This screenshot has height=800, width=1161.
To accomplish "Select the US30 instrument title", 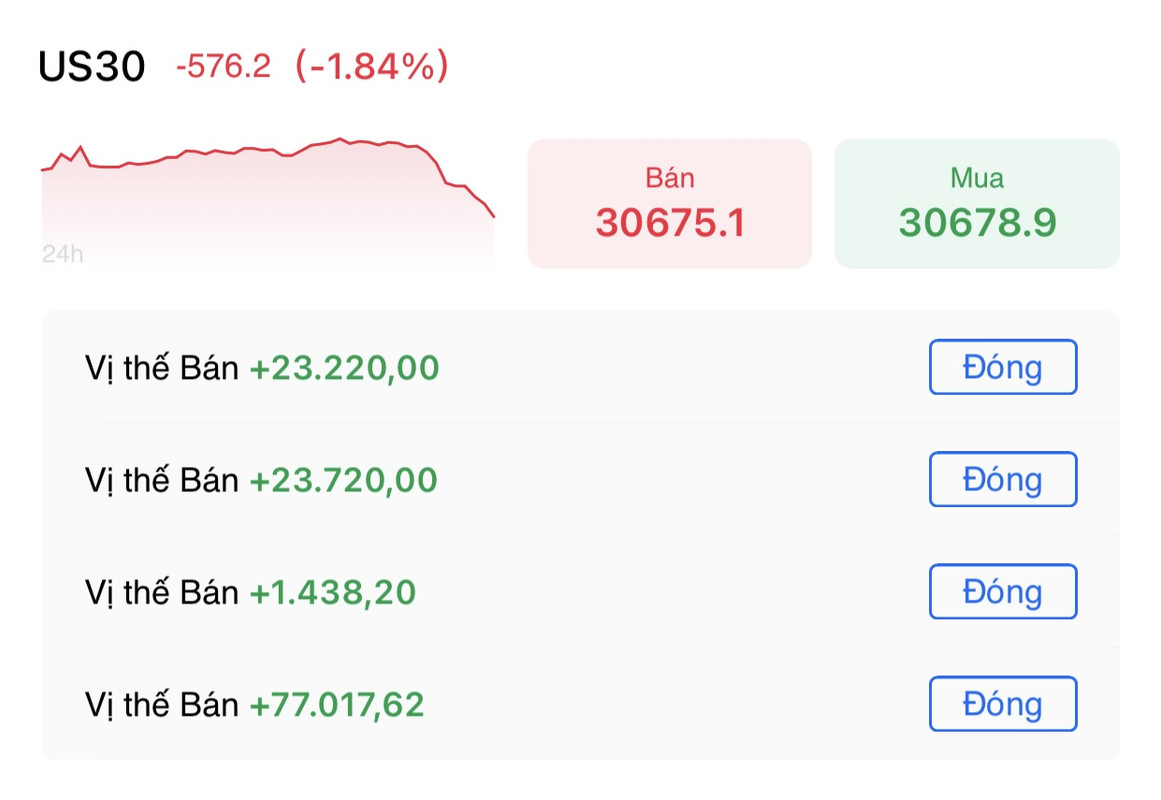I will (x=92, y=67).
